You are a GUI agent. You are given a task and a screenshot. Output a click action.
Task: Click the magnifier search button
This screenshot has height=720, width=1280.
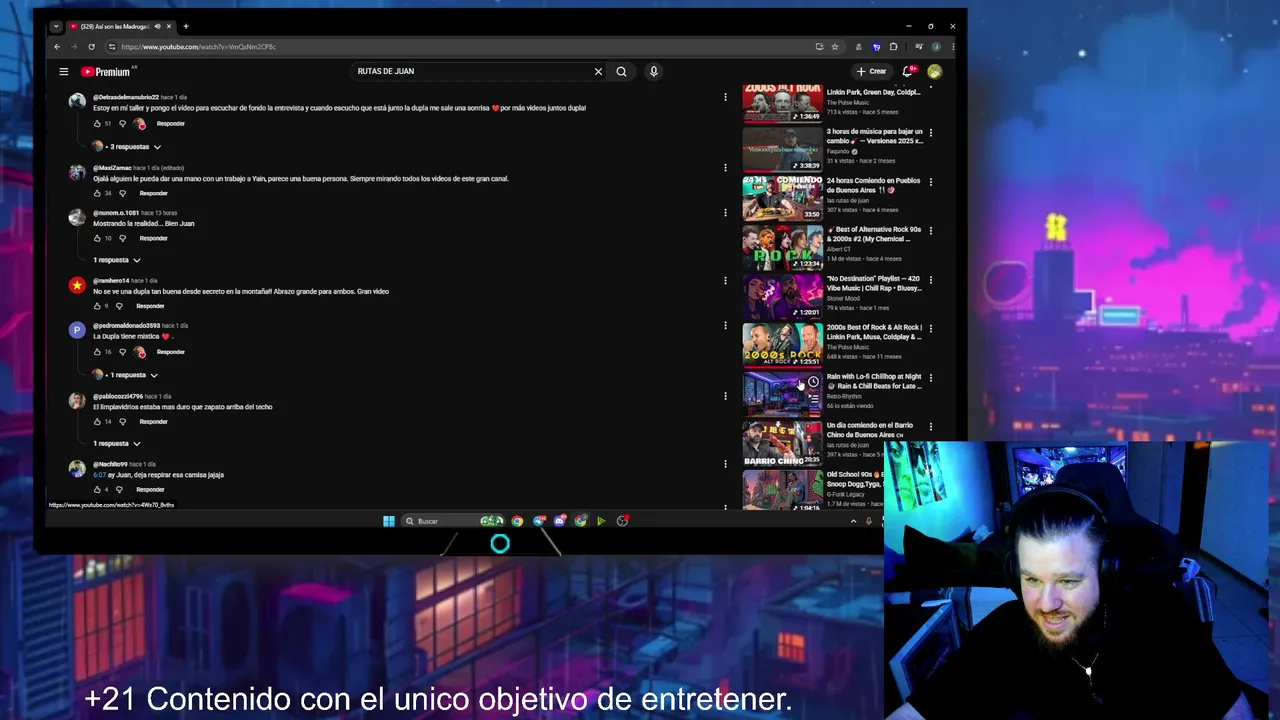621,71
